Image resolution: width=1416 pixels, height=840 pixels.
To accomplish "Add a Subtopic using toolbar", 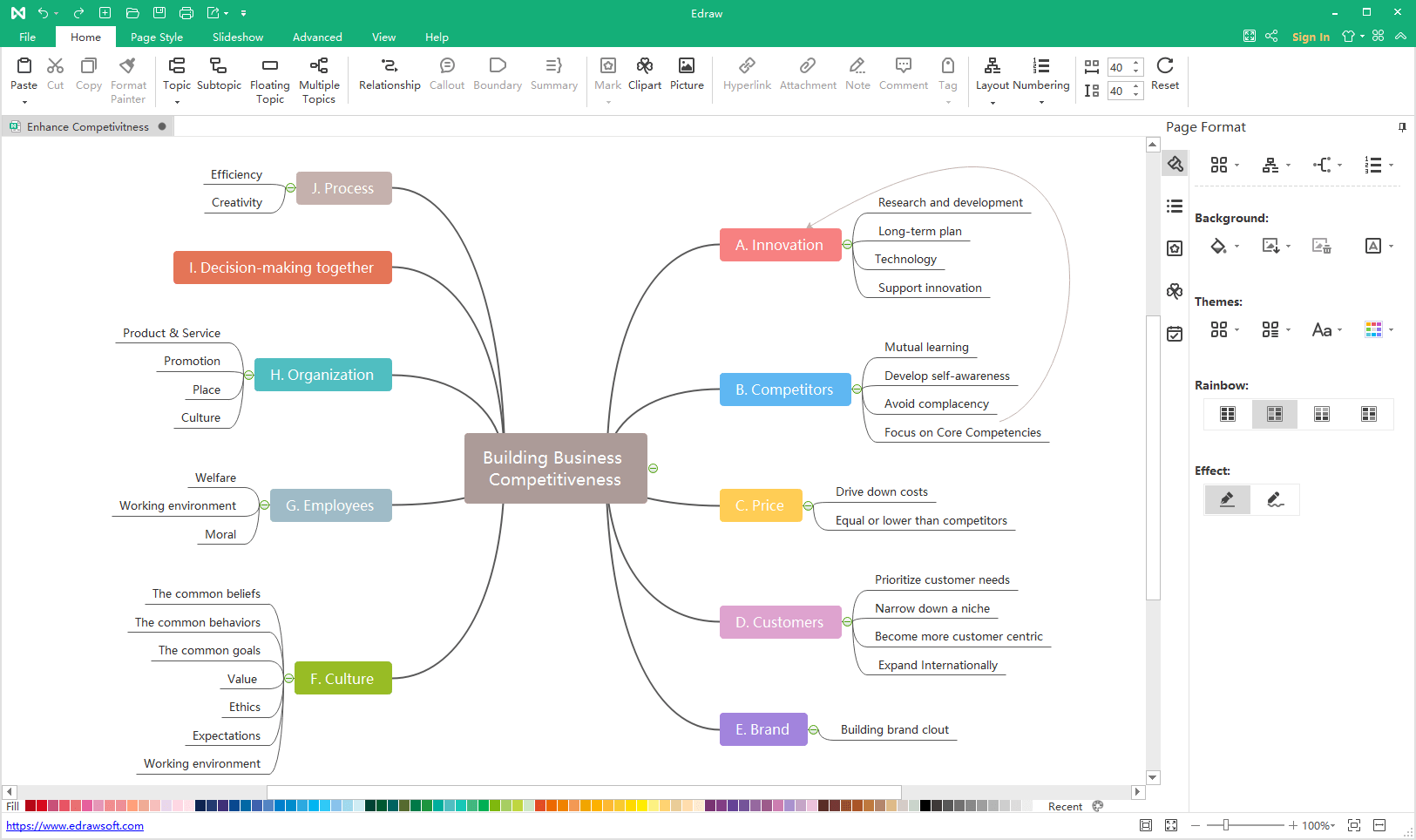I will click(x=219, y=66).
